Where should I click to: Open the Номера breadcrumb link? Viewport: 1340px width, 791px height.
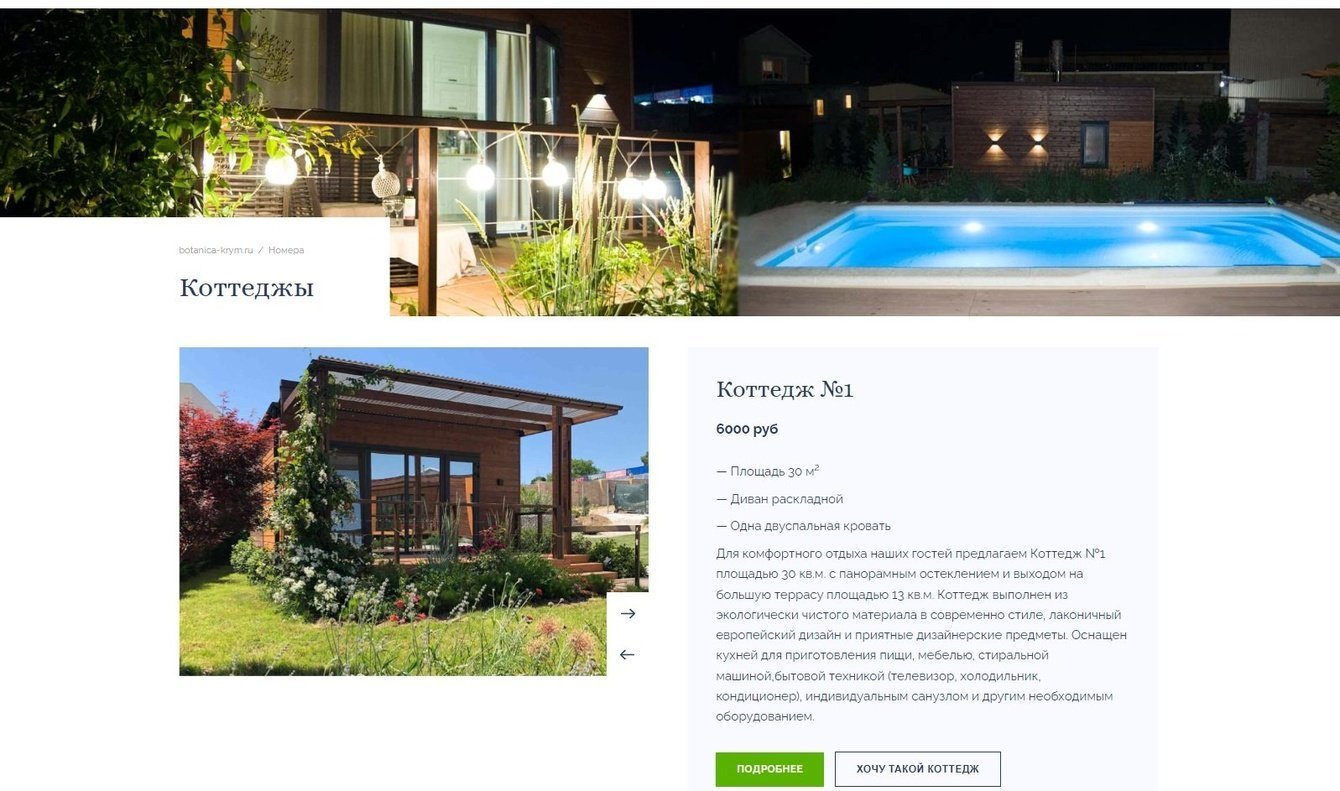pyautogui.click(x=286, y=250)
